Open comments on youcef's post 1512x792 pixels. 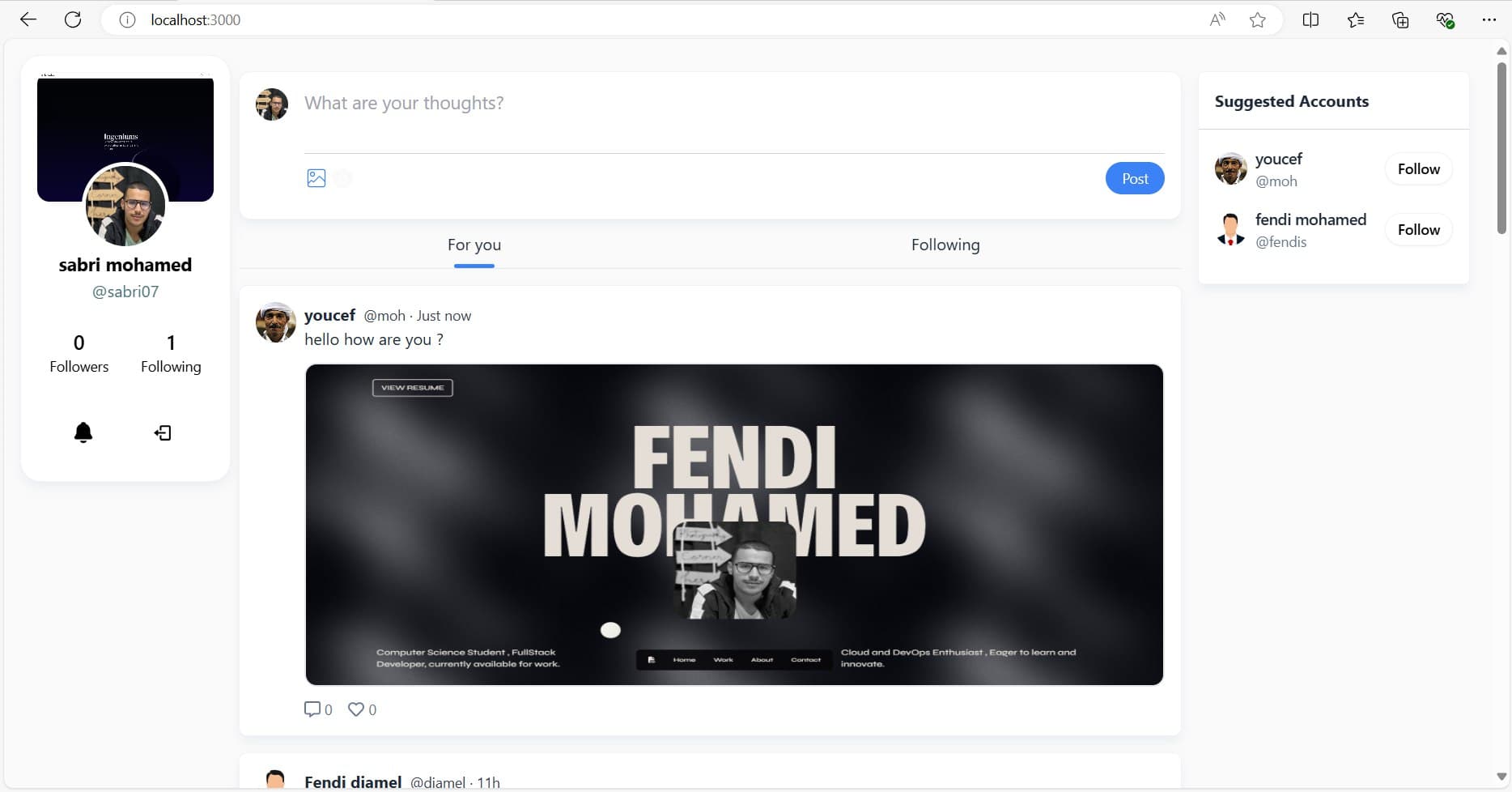[x=313, y=709]
